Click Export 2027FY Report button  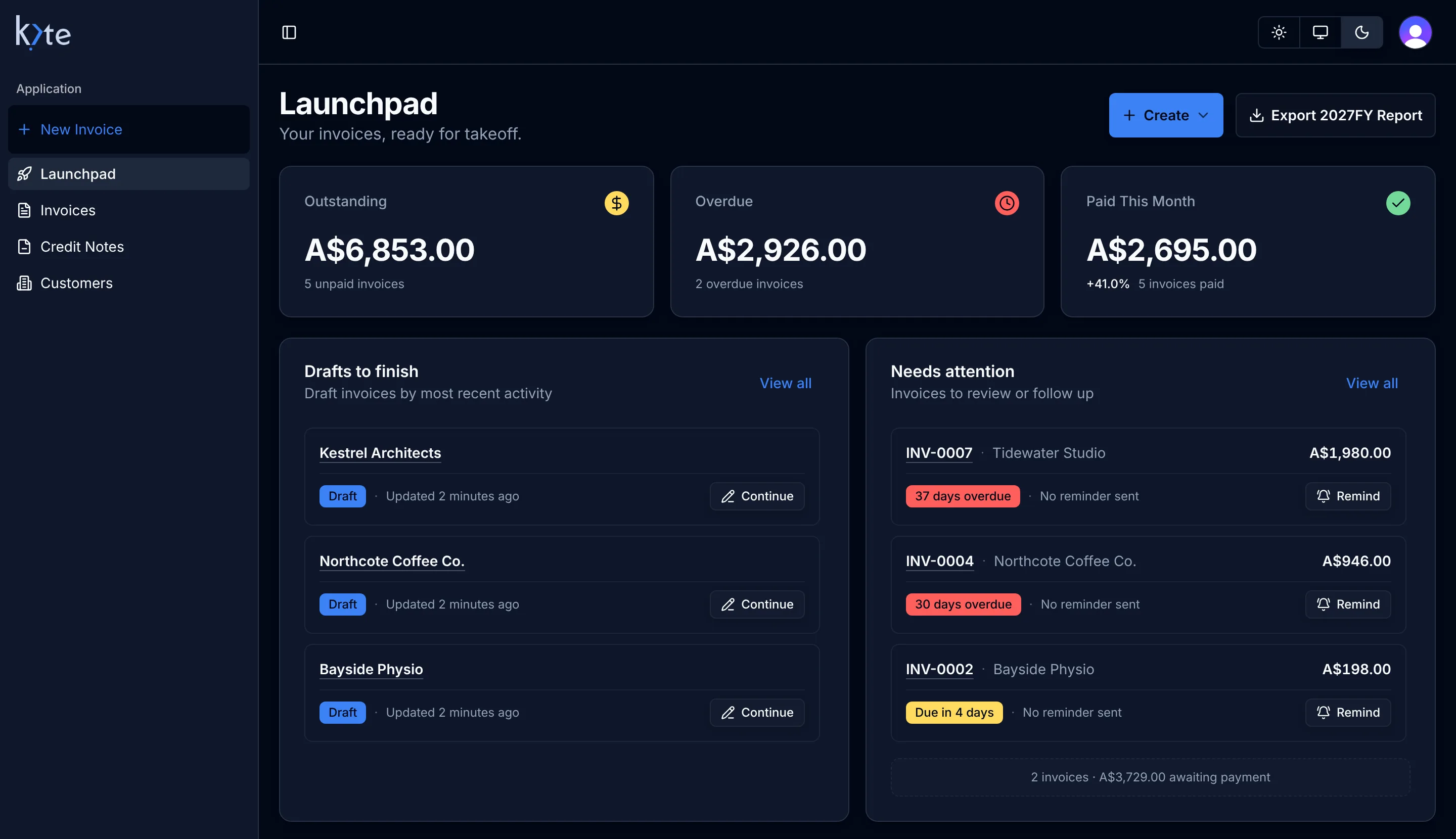tap(1335, 115)
